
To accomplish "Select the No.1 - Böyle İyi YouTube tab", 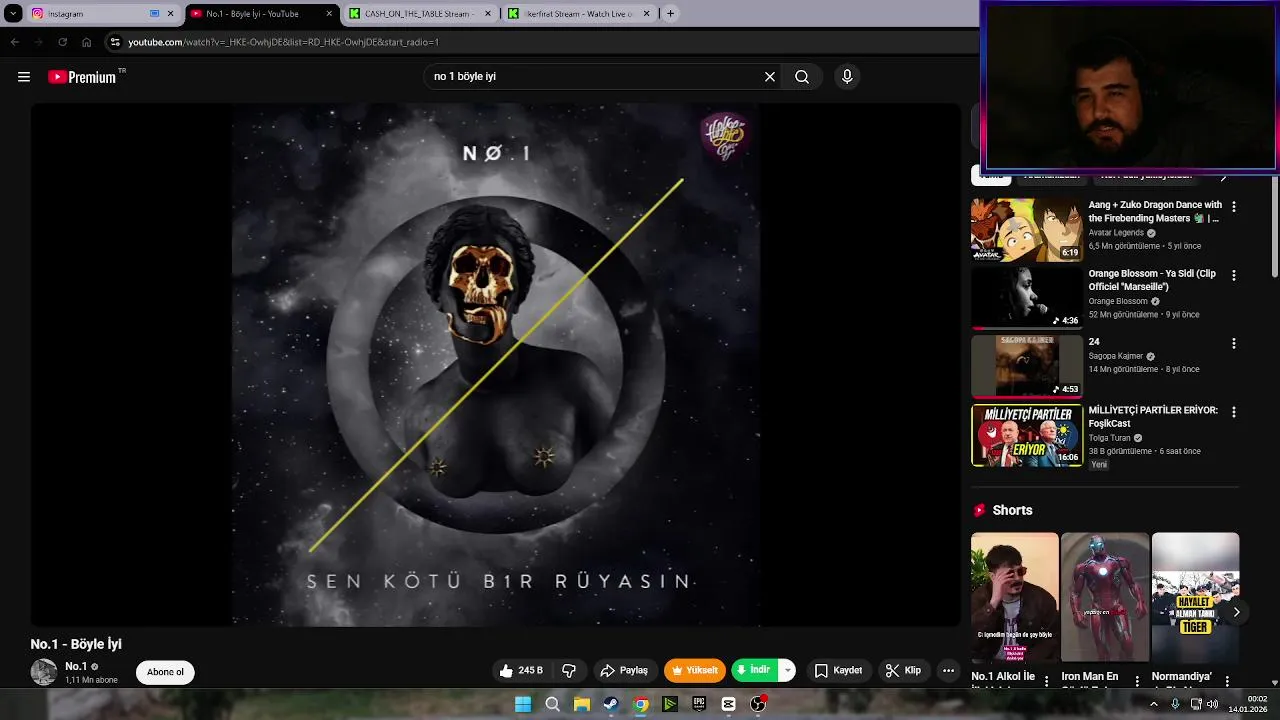I will (x=260, y=14).
